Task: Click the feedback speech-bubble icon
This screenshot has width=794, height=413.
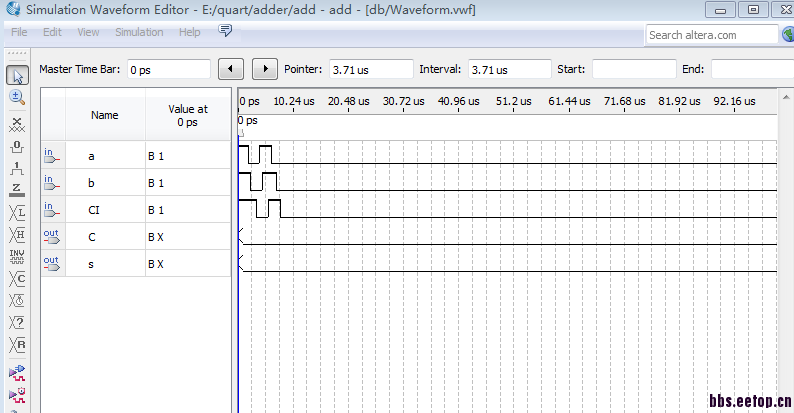Action: [x=225, y=30]
